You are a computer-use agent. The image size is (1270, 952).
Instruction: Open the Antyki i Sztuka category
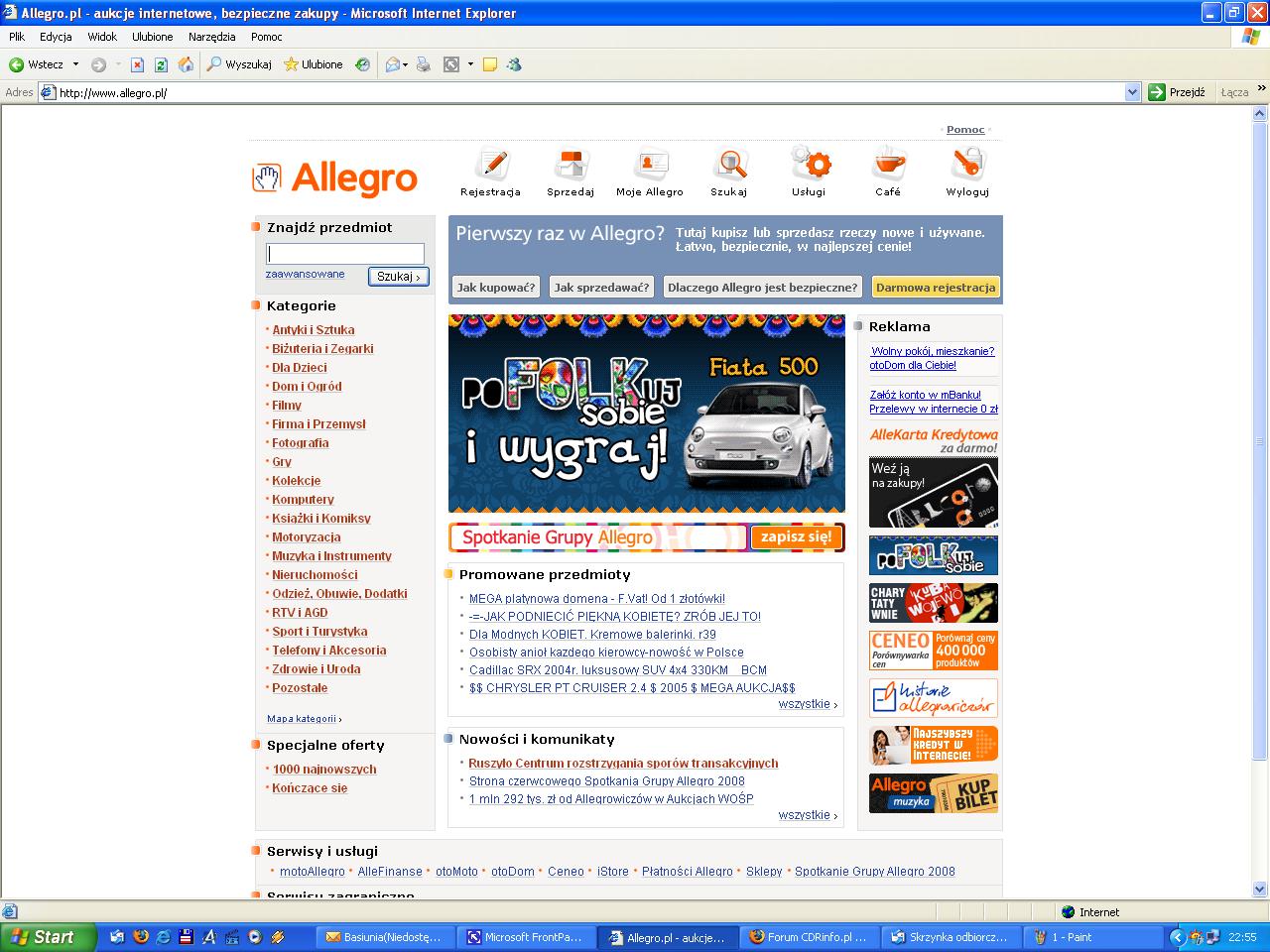click(x=314, y=330)
